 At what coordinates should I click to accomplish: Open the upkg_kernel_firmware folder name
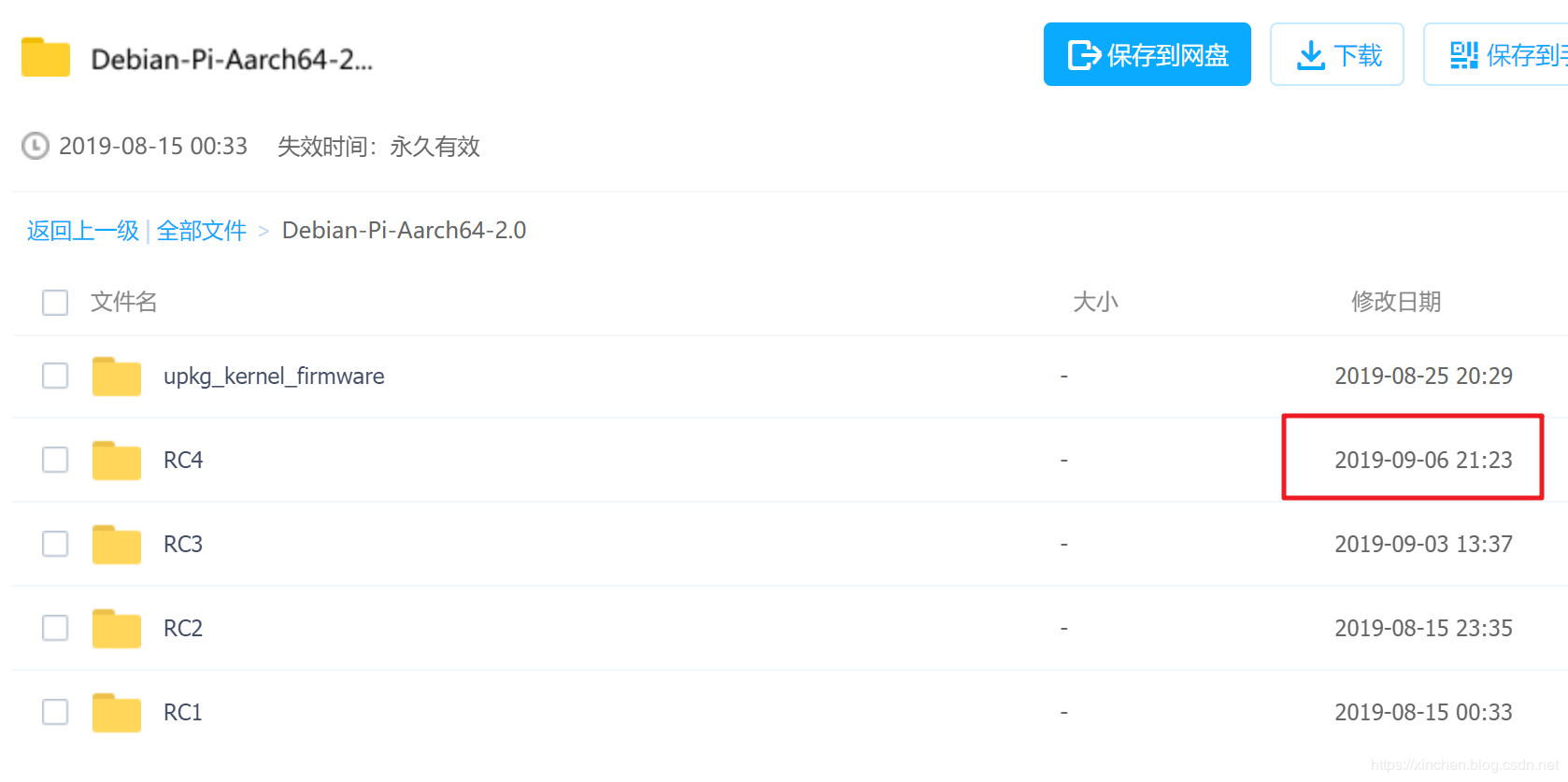point(274,377)
